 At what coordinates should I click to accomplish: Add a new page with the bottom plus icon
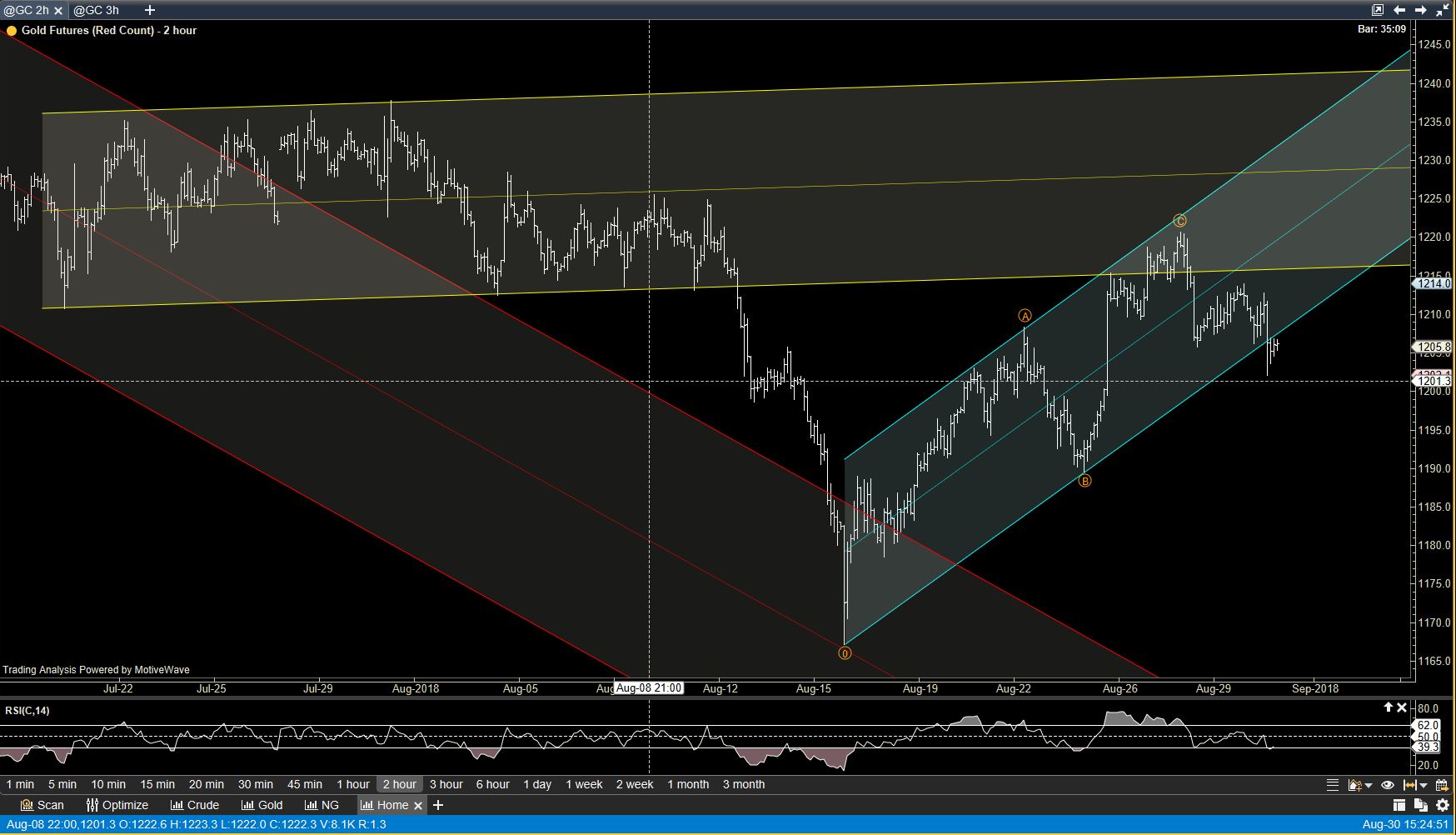coord(438,805)
